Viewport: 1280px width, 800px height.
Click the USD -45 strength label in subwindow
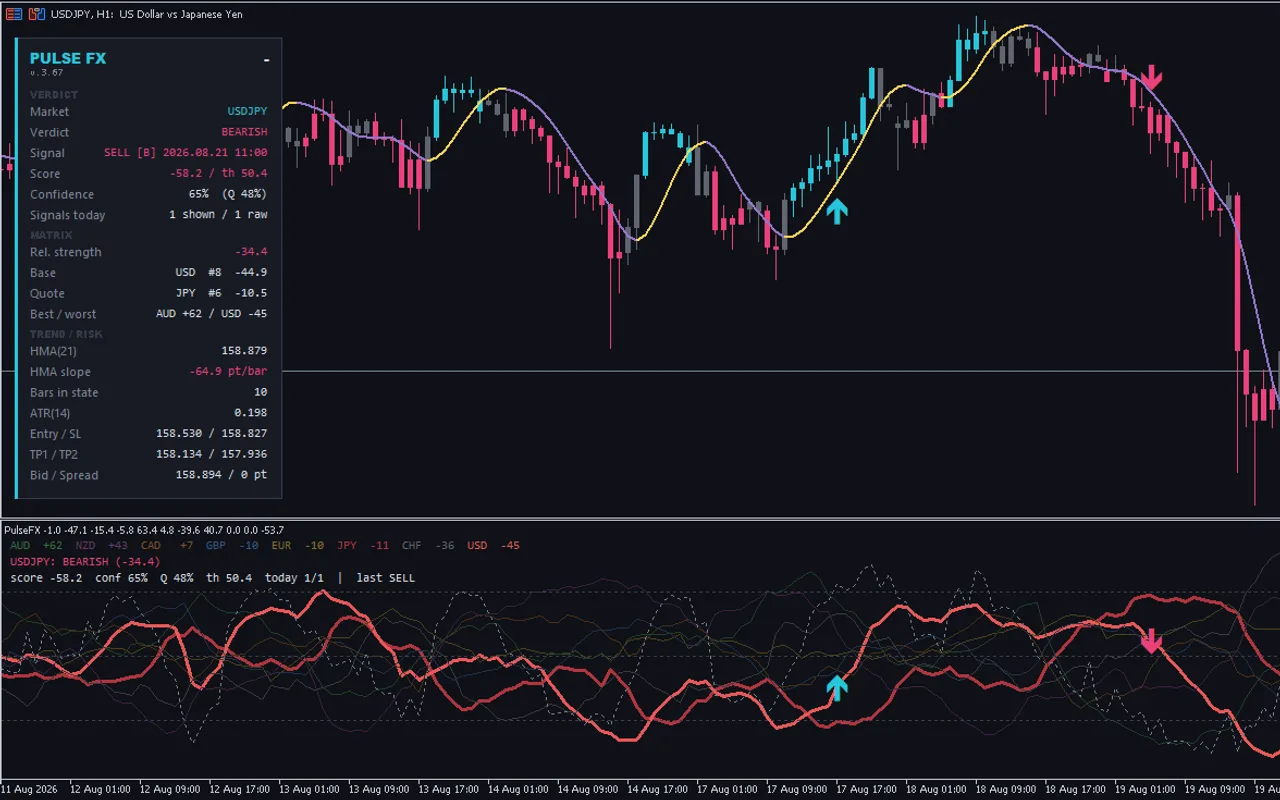[493, 546]
